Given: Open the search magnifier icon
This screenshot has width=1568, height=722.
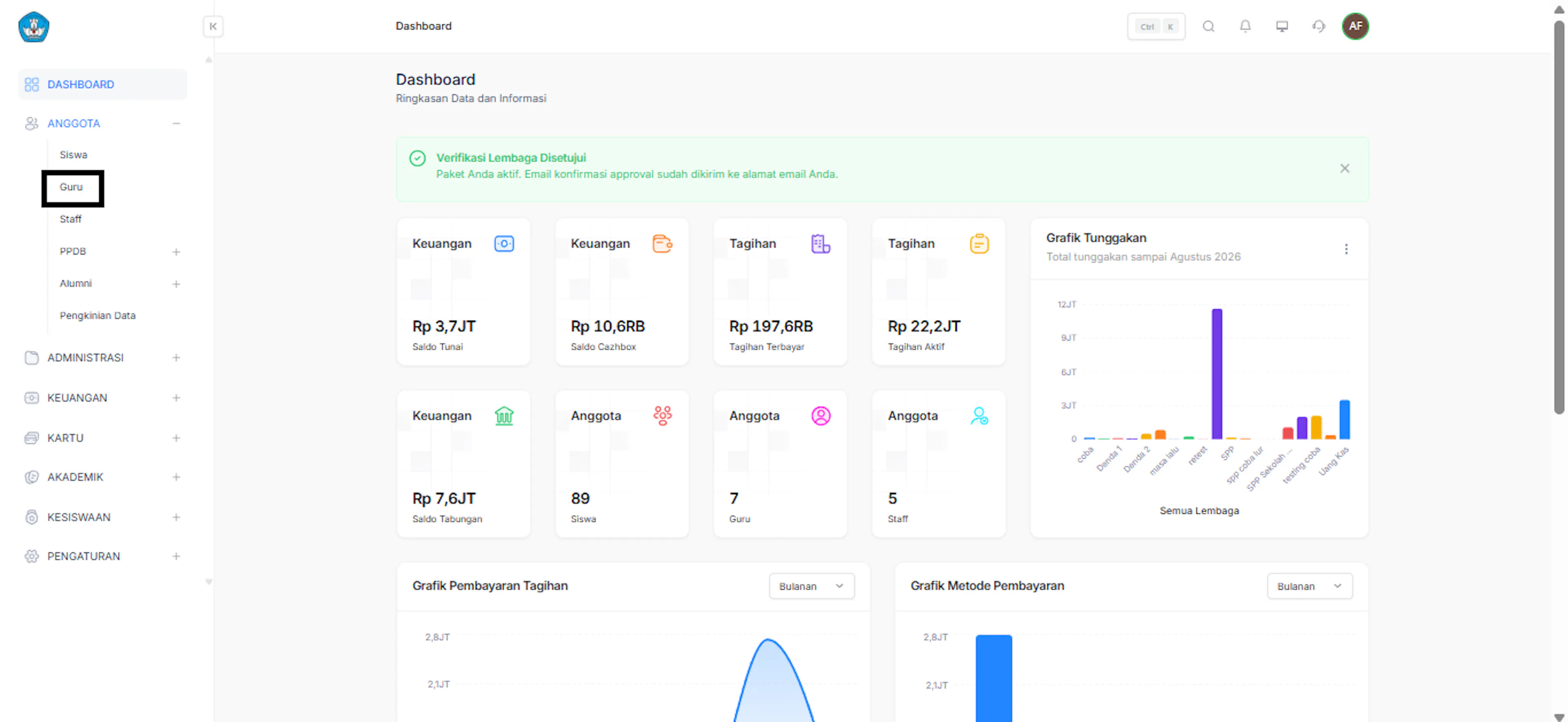Looking at the screenshot, I should click(x=1208, y=26).
